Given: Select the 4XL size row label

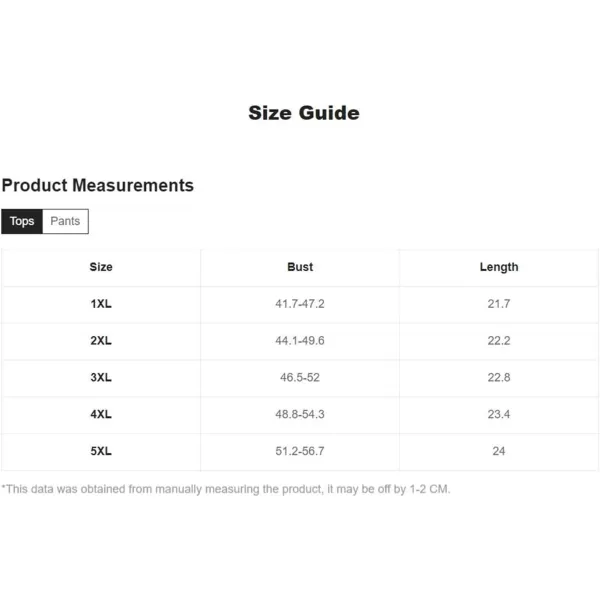Looking at the screenshot, I should coord(101,414).
